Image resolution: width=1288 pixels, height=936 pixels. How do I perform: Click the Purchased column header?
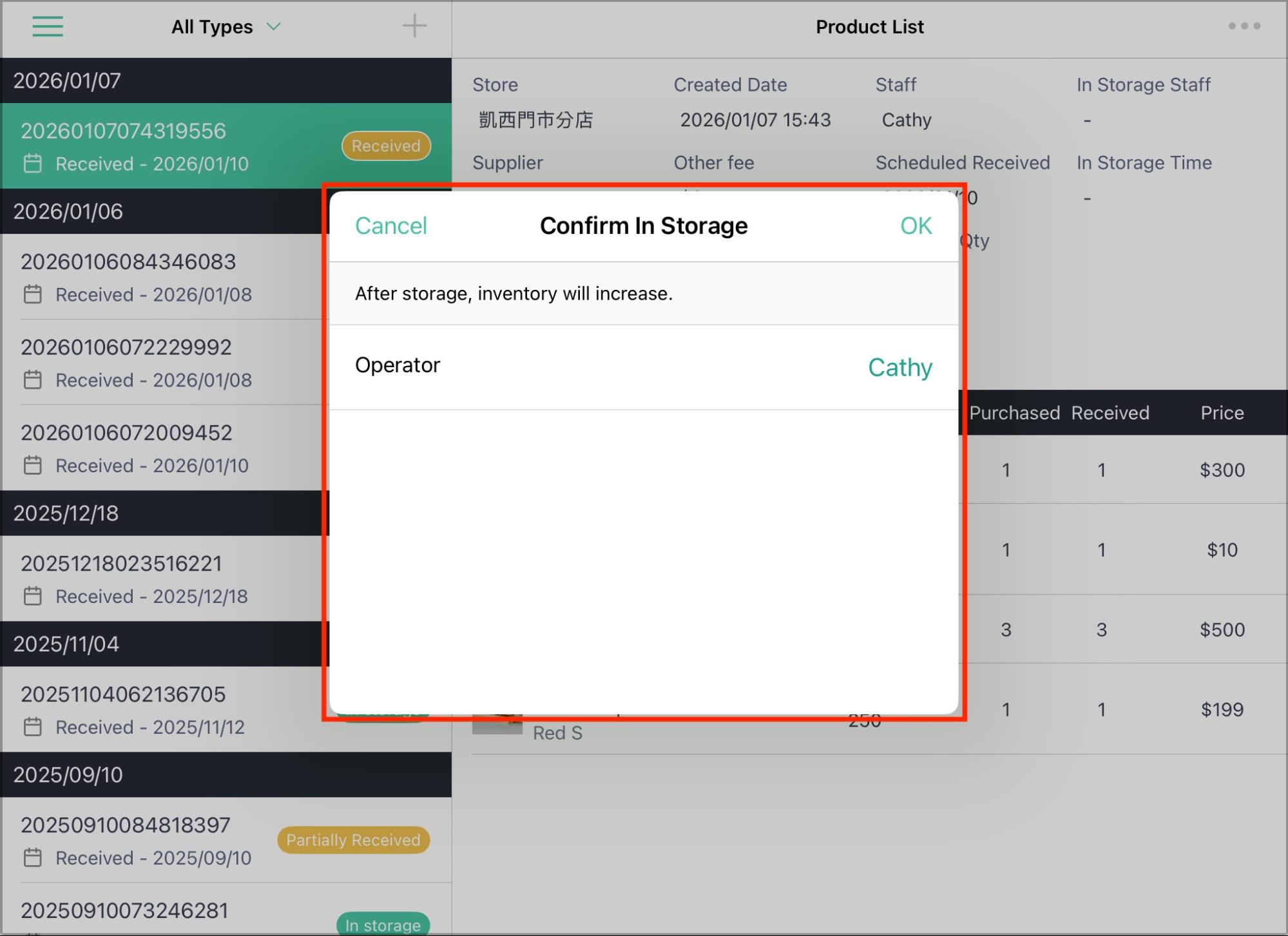(1014, 413)
